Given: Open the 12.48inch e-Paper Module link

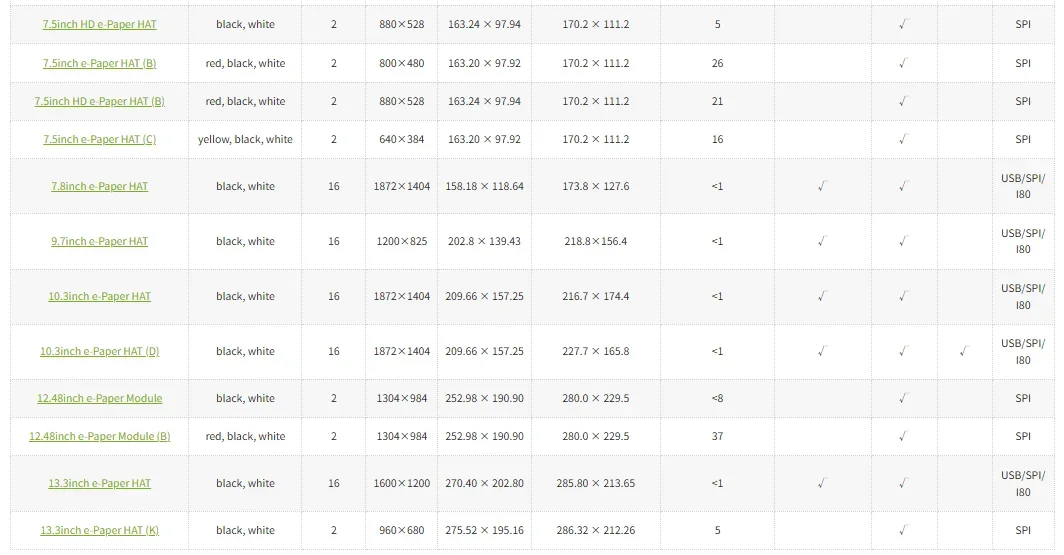Looking at the screenshot, I should pos(99,398).
